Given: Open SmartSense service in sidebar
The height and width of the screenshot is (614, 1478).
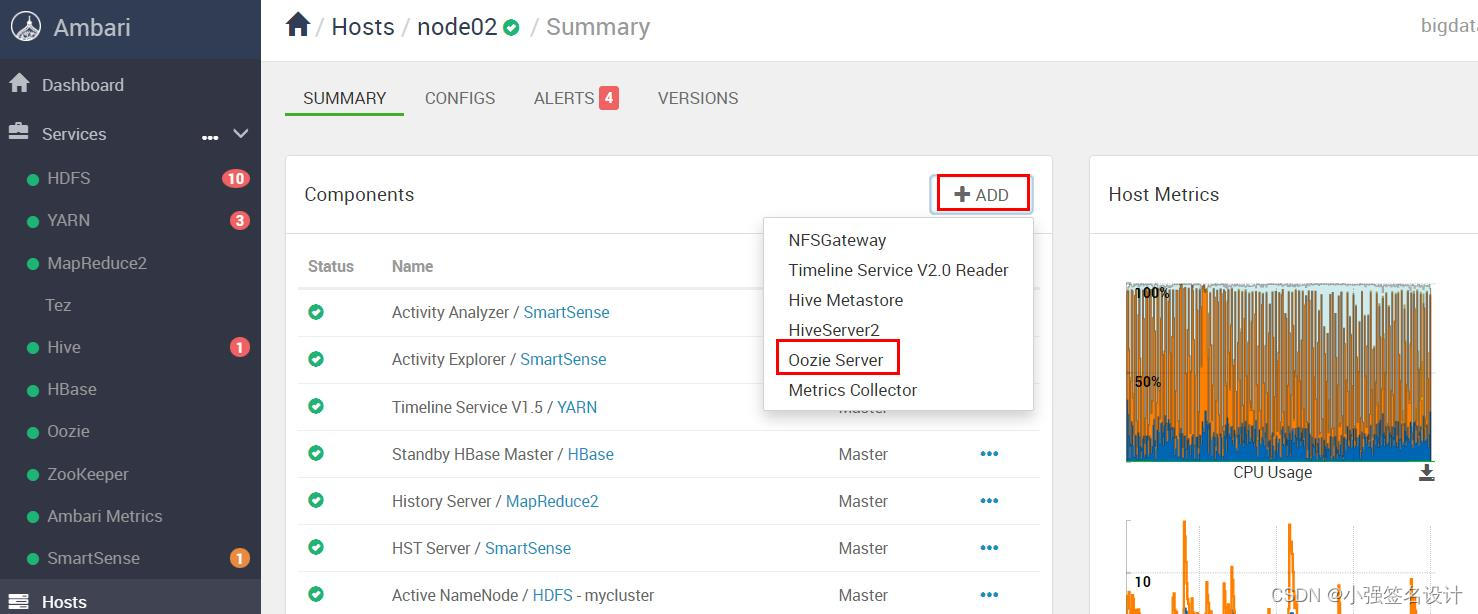Looking at the screenshot, I should pos(94,558).
